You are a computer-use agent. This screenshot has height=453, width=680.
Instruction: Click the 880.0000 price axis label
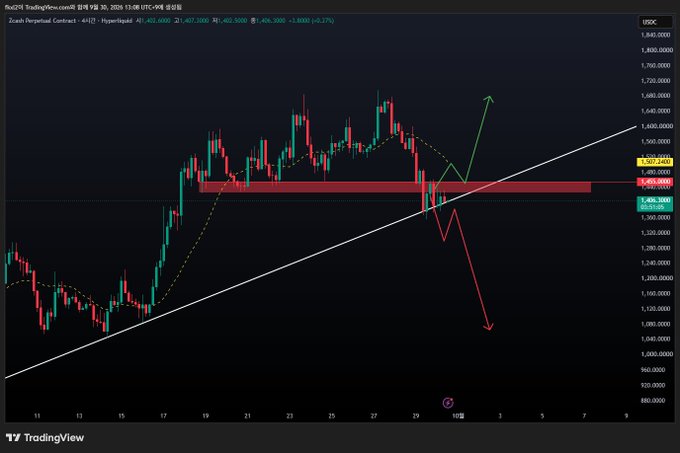(x=653, y=401)
